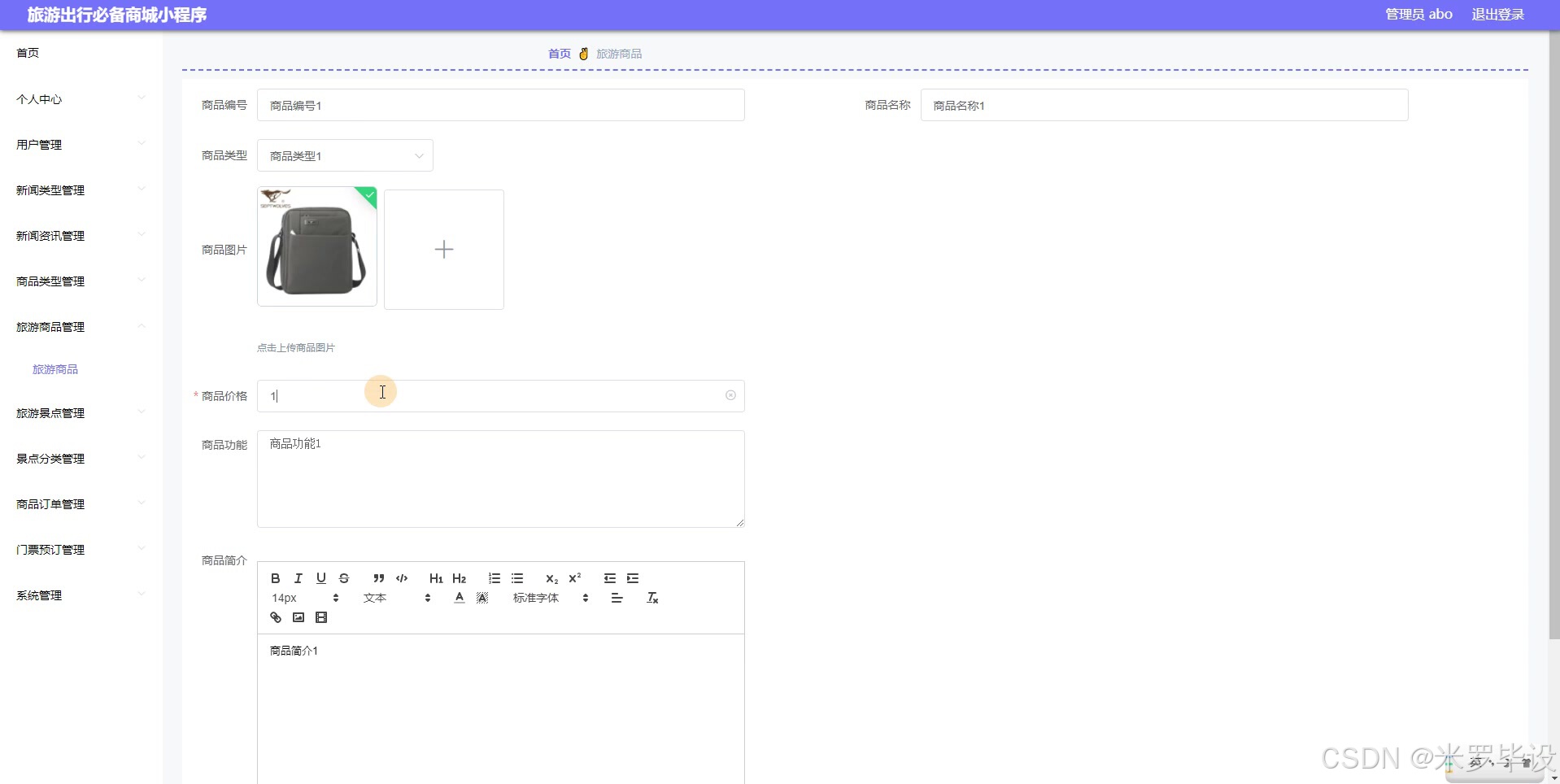Expand the 新闻资讯管理 sidebar menu
Image resolution: width=1560 pixels, height=784 pixels.
click(81, 236)
